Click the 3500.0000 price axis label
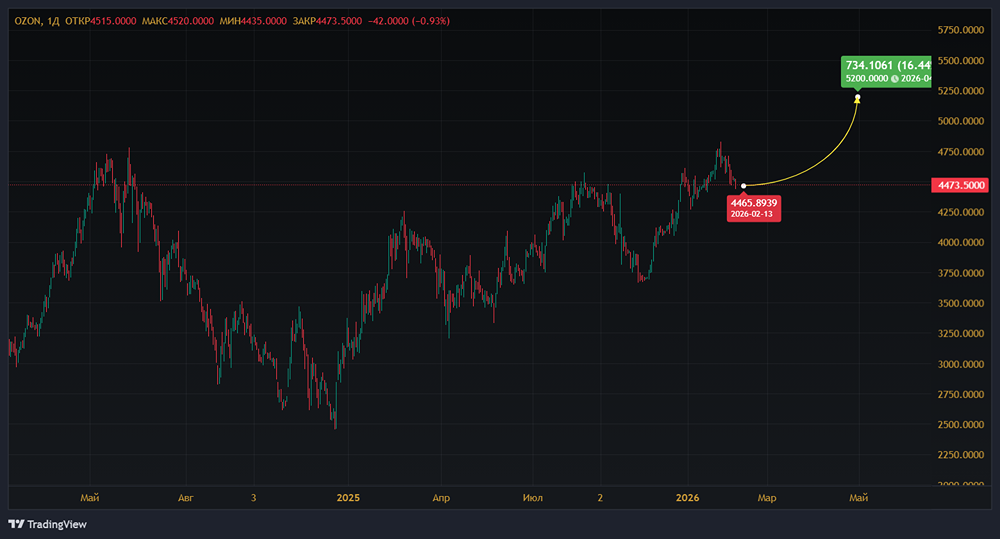 click(x=960, y=304)
